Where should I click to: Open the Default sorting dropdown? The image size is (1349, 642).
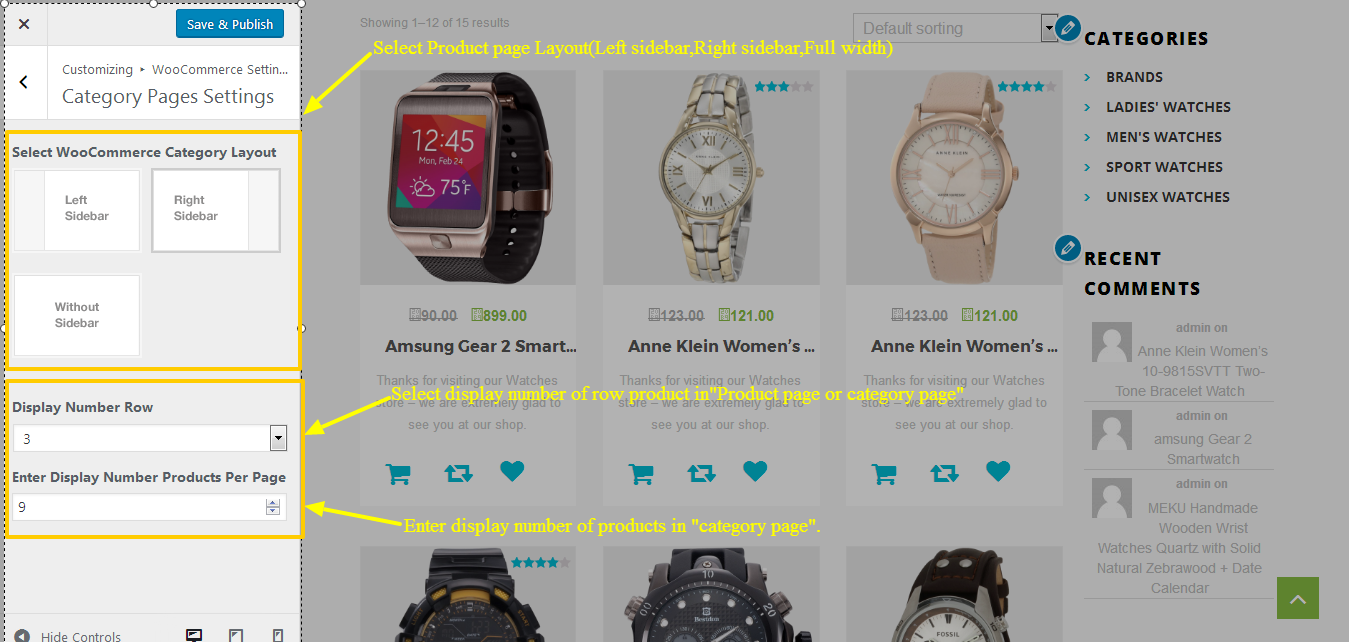[955, 28]
